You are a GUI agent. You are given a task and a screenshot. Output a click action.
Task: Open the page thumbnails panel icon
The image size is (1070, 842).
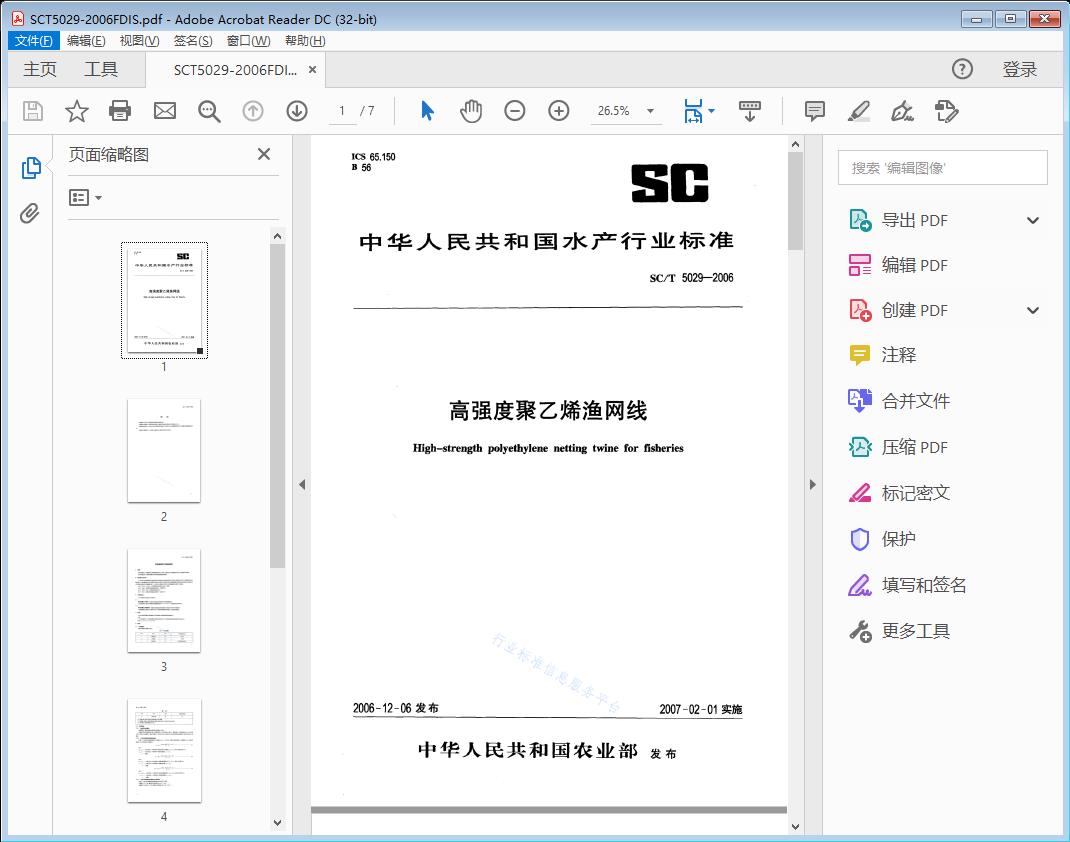tap(31, 166)
